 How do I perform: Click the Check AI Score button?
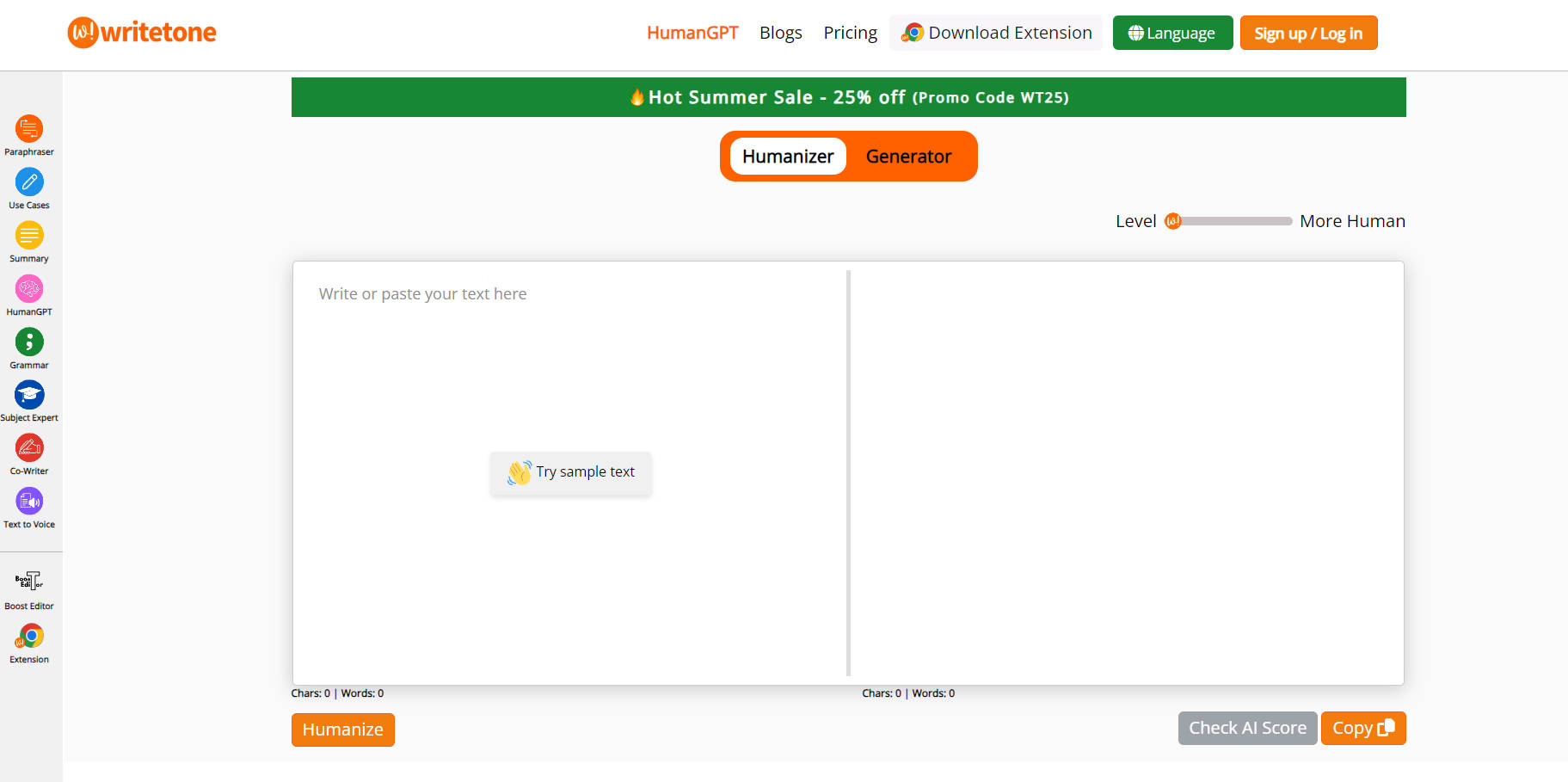click(x=1247, y=729)
